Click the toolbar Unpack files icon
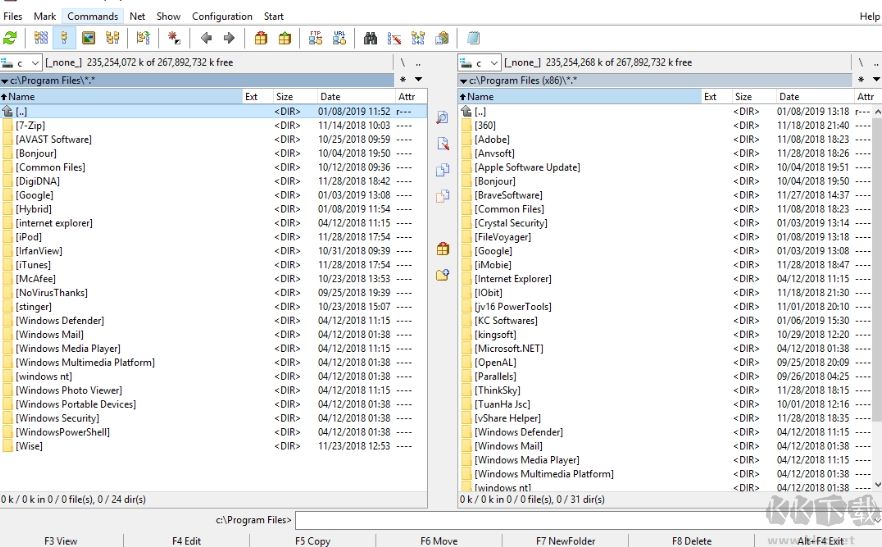The image size is (882, 547). 285,38
